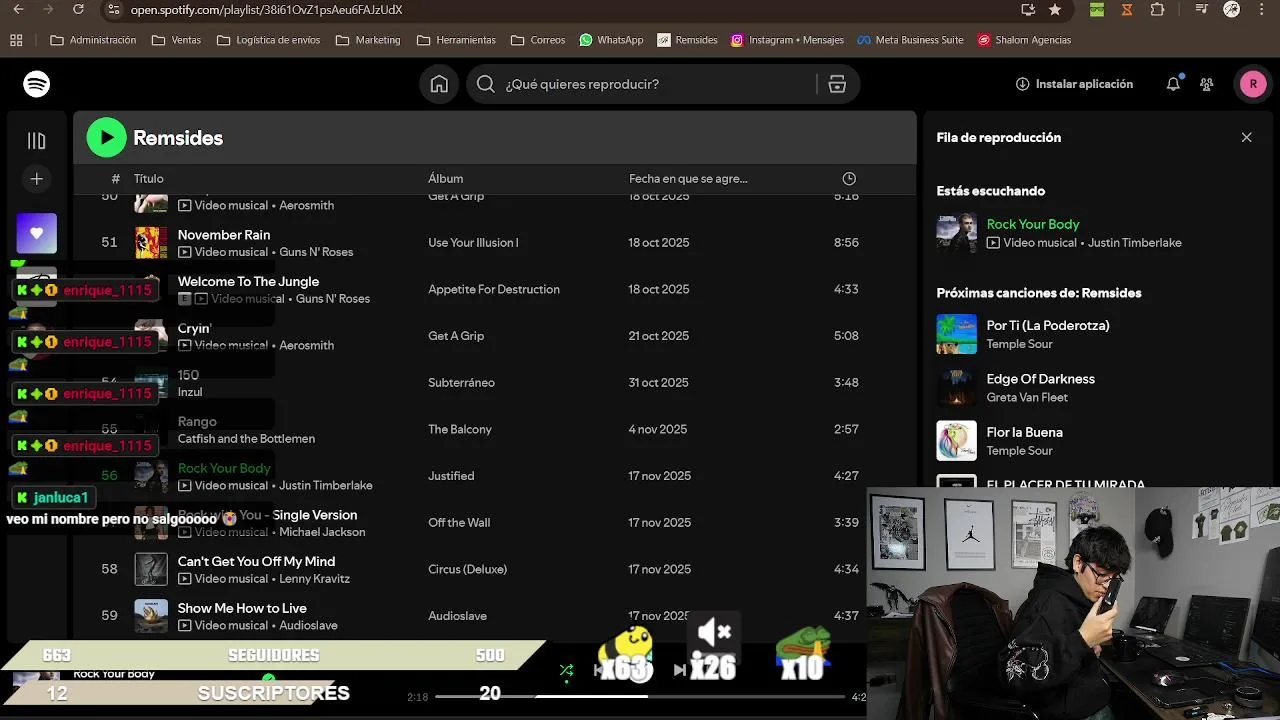Open the browser apps grid icon

coord(16,40)
